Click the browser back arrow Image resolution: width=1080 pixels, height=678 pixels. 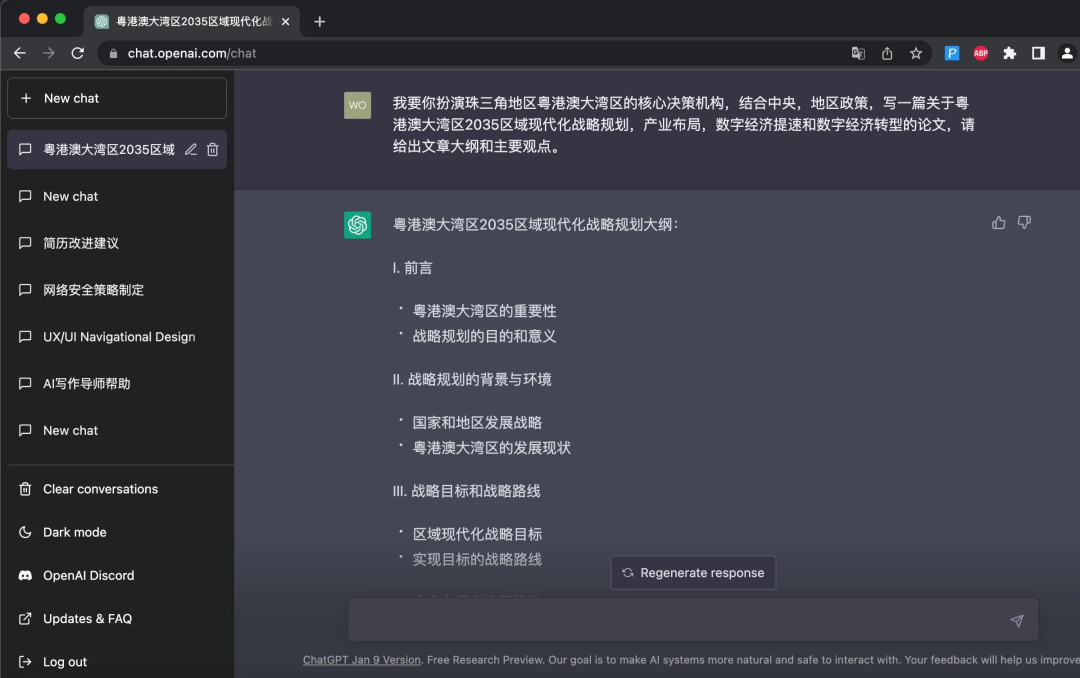point(20,53)
